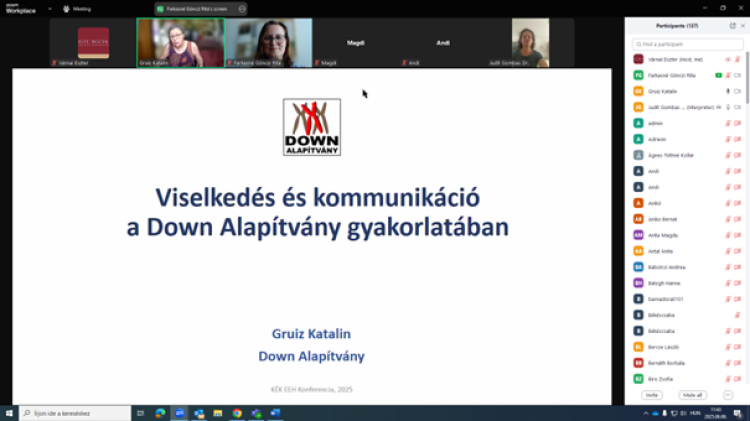The height and width of the screenshot is (421, 750).
Task: Toggle microphone icon for Gruiz Katalin
Action: pyautogui.click(x=728, y=91)
